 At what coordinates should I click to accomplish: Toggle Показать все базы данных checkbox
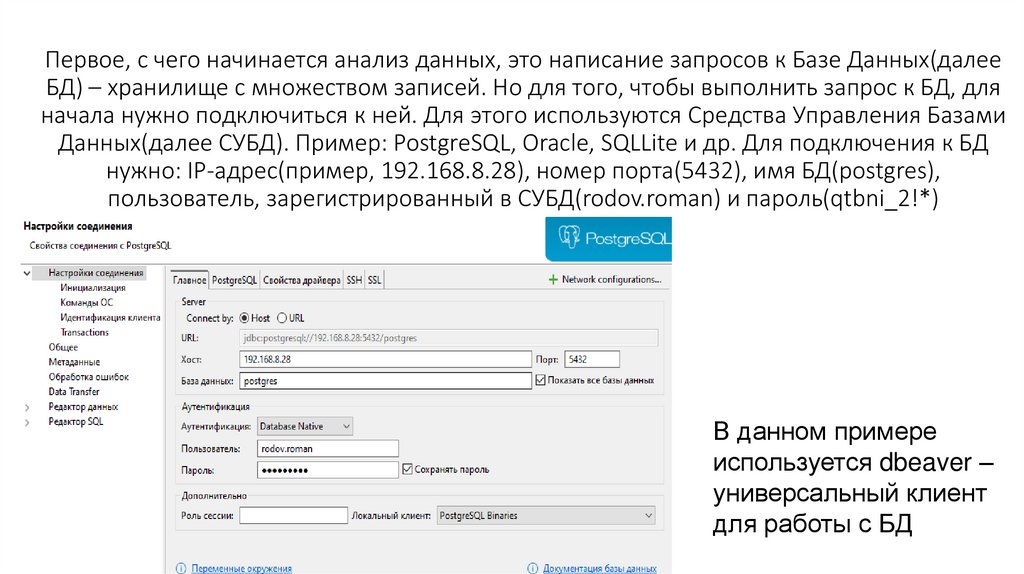[x=540, y=380]
